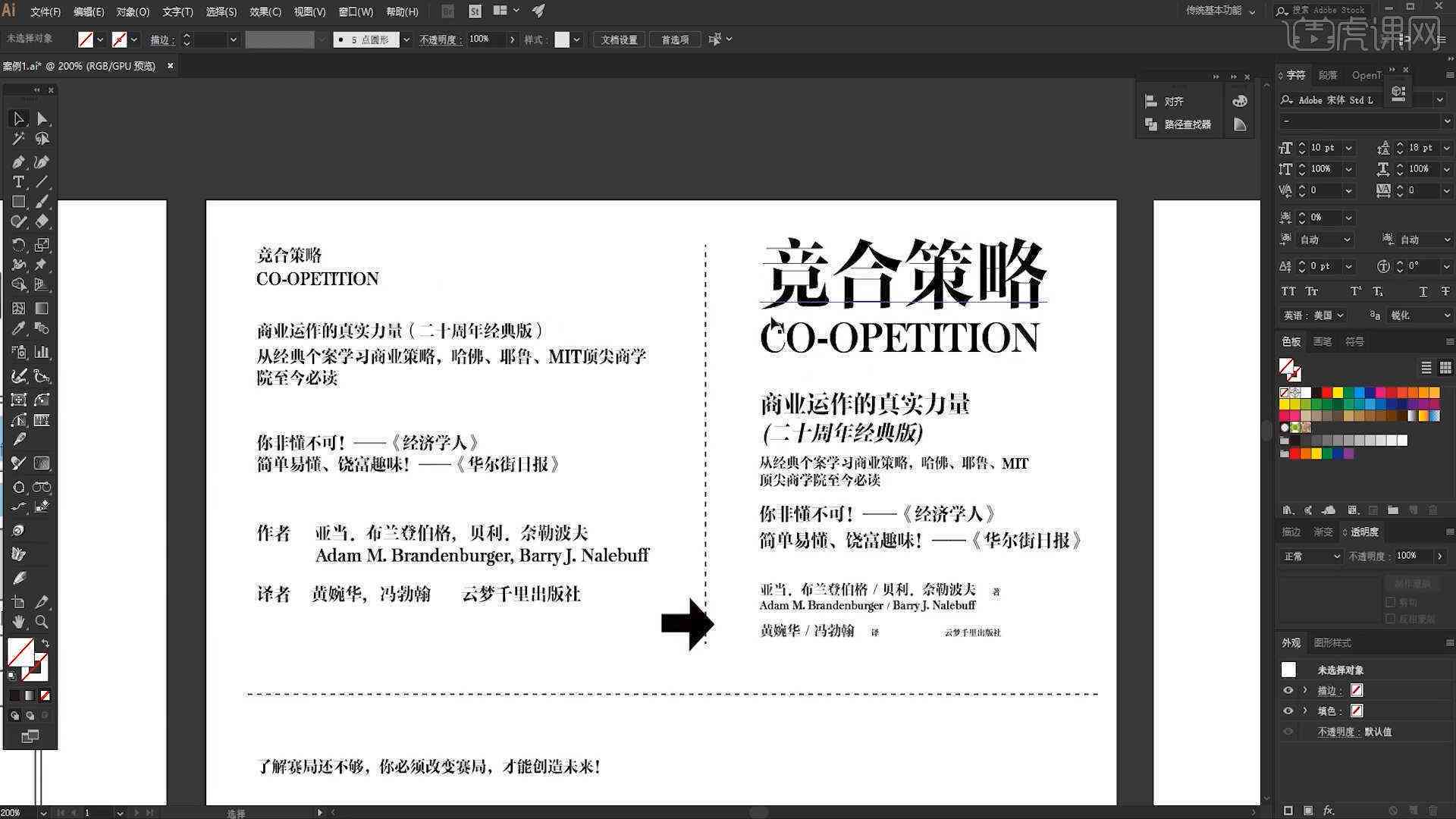The image size is (1456, 819).
Task: Open the 文字 (Type) menu
Action: 177,11
